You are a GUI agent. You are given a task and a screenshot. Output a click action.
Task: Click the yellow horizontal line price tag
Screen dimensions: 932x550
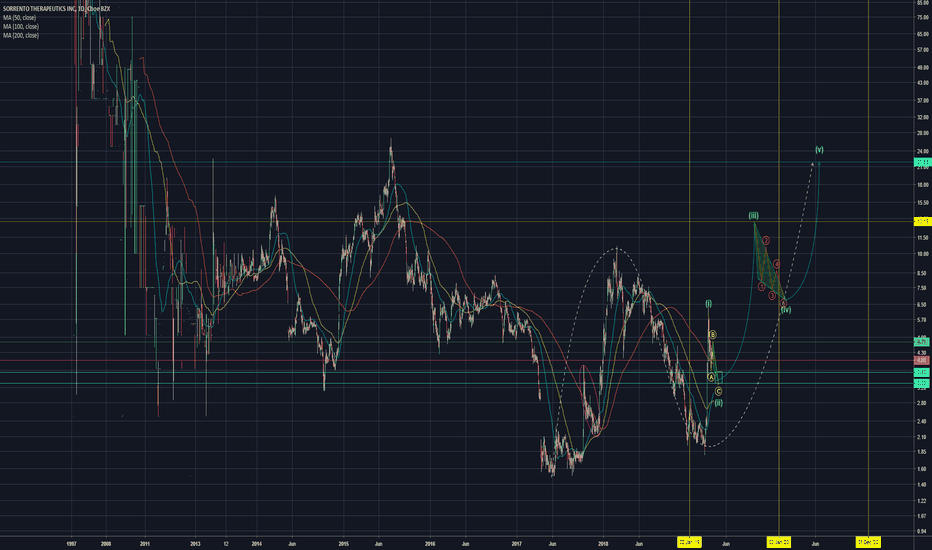click(x=922, y=221)
